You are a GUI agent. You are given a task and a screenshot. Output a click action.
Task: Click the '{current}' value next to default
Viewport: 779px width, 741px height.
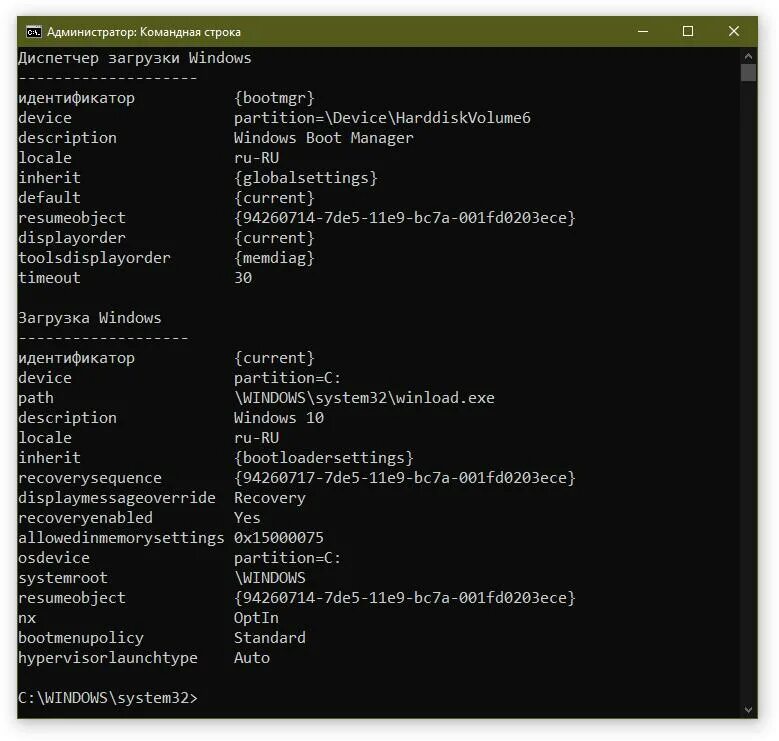[x=274, y=198]
